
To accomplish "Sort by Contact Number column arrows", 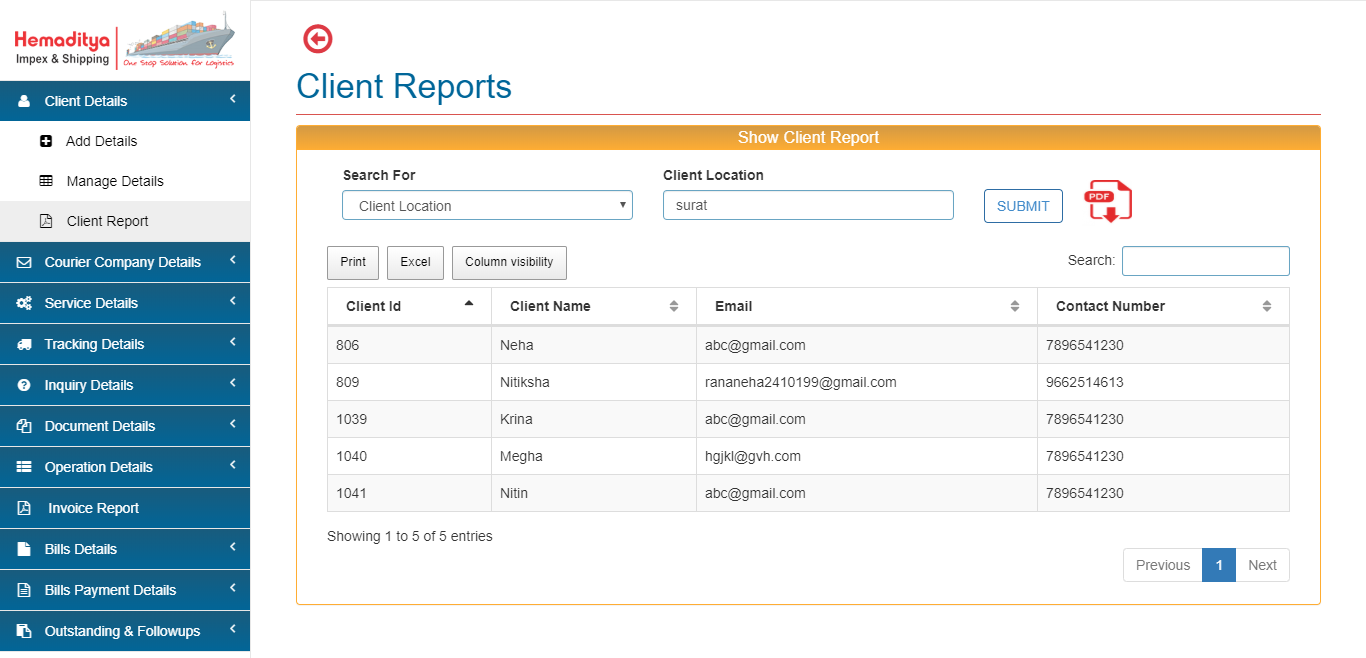I will click(x=1266, y=306).
